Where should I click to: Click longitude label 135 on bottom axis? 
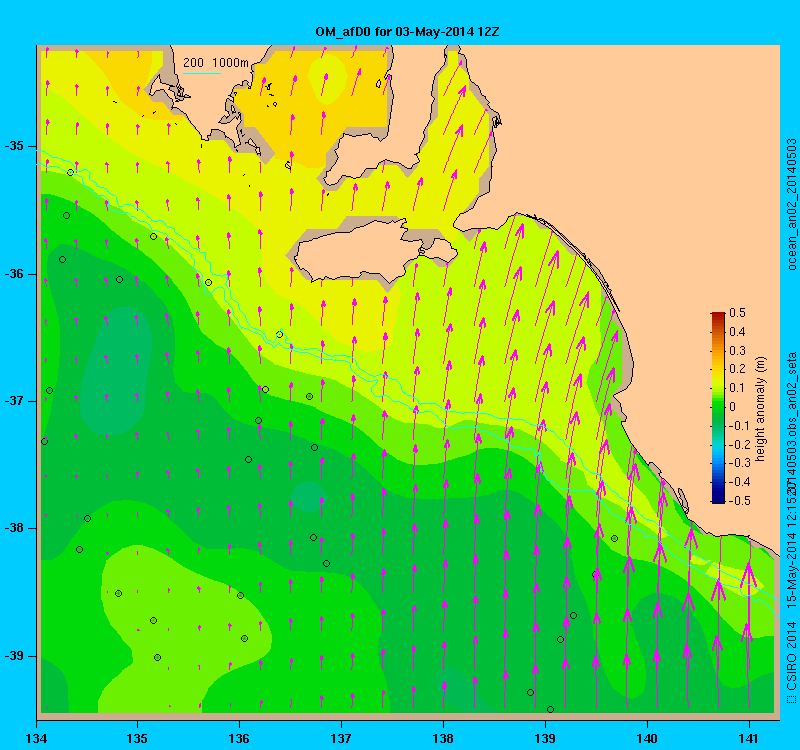(x=137, y=738)
